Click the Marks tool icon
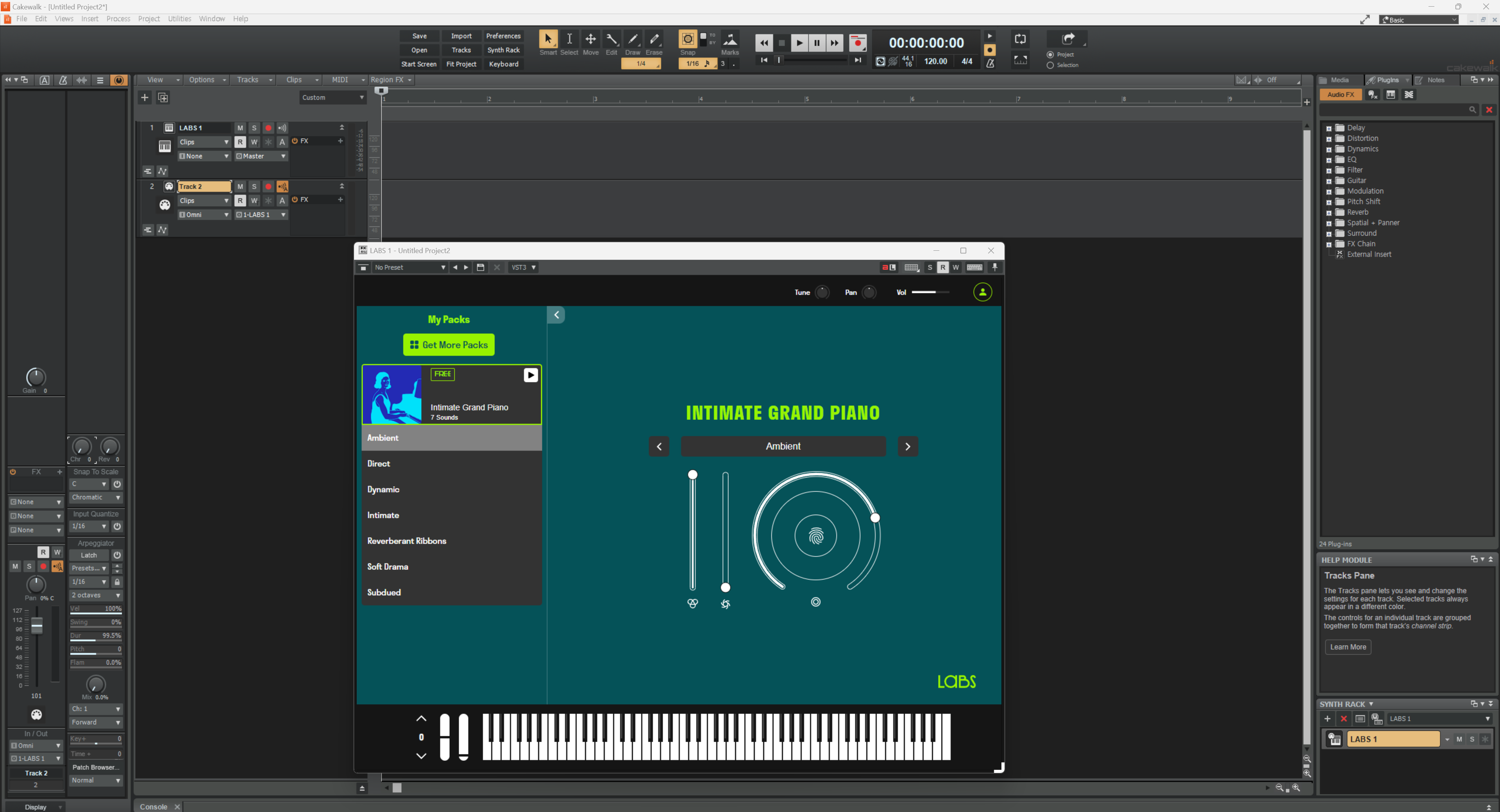Screen dimensions: 1500x812 (x=729, y=39)
